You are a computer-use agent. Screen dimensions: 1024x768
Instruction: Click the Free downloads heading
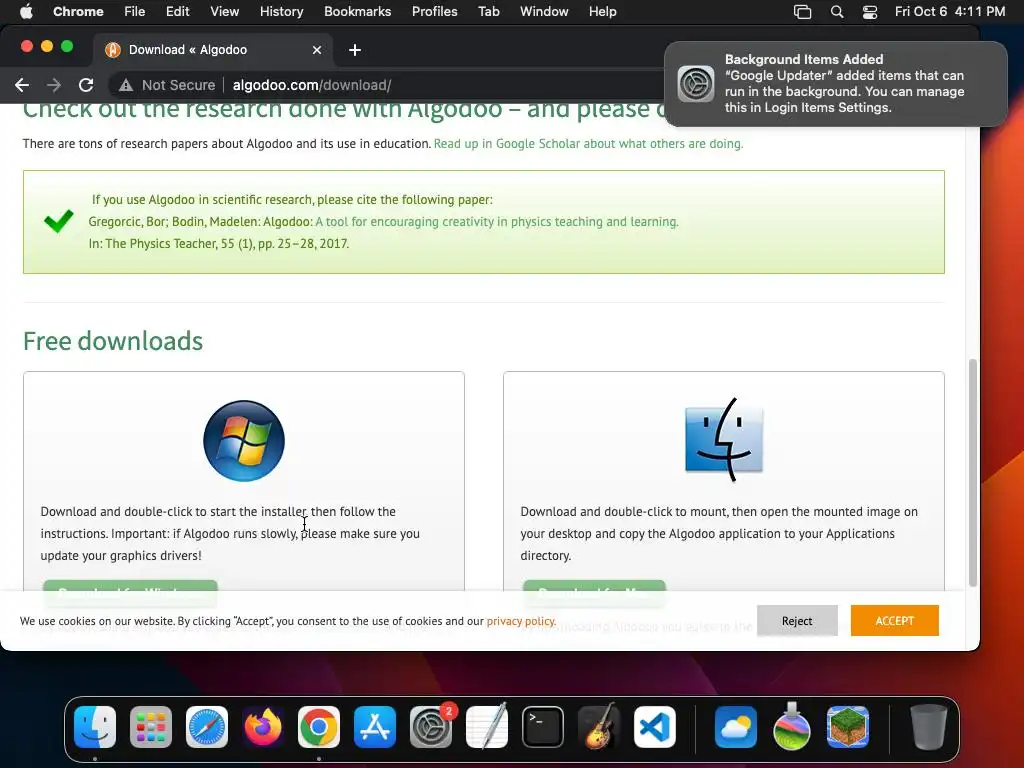pyautogui.click(x=113, y=341)
